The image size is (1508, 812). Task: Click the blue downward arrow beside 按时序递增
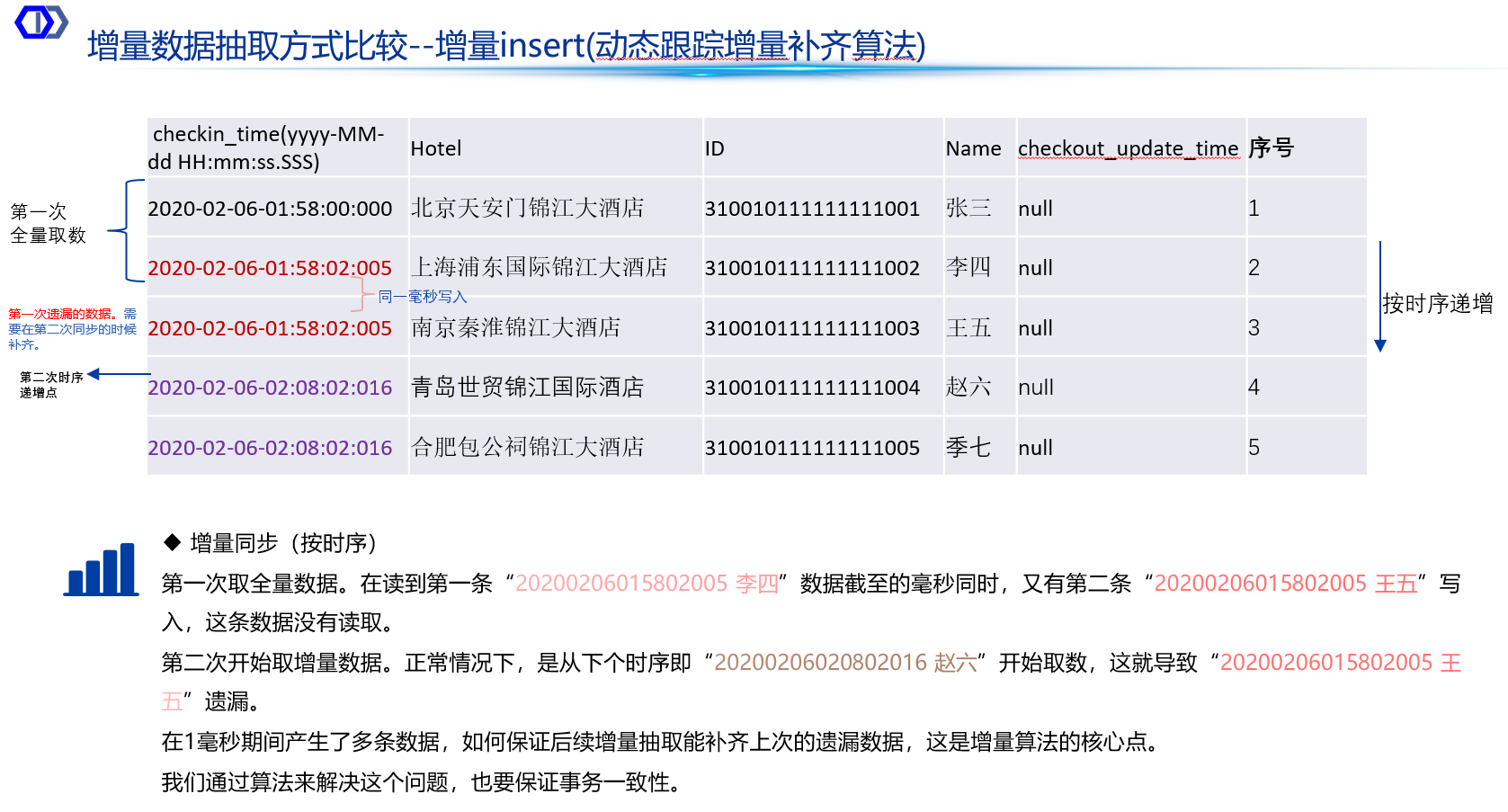1380,297
